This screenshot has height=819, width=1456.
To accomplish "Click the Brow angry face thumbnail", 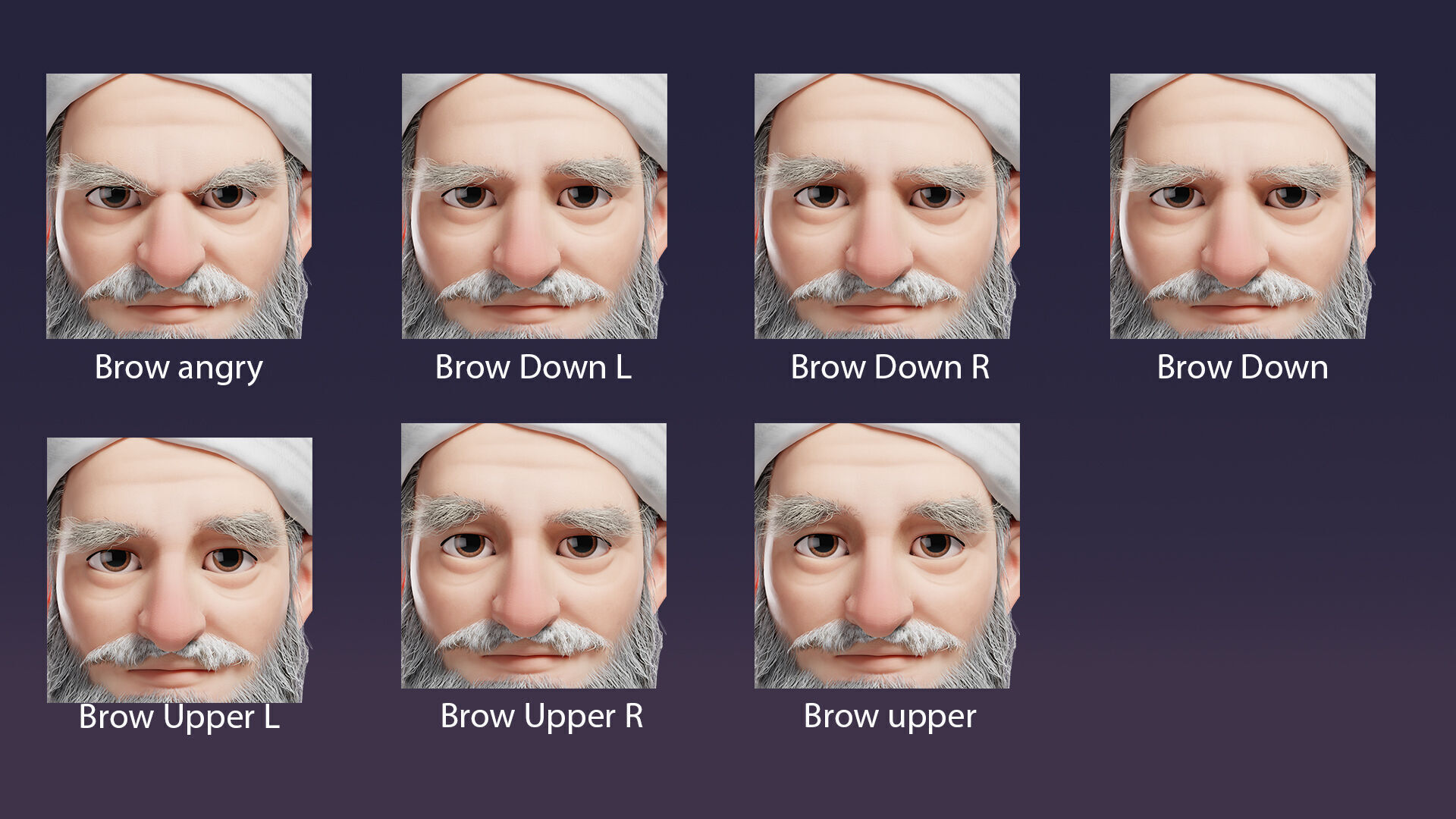I will 178,206.
